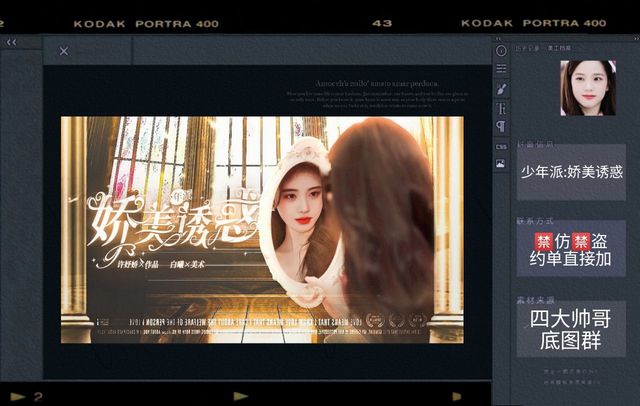Click the portrait avatar thumbnail

coord(587,88)
